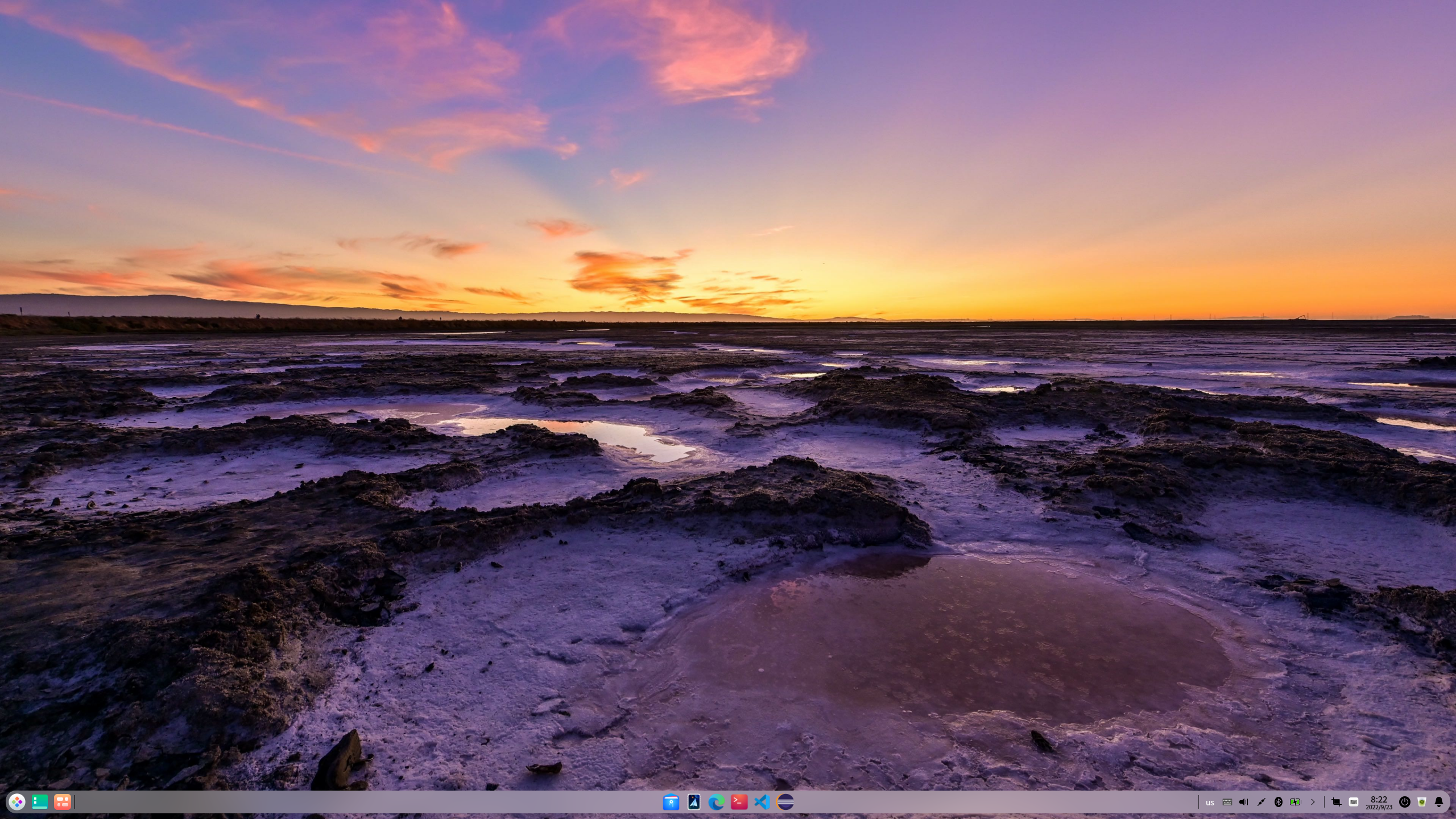The width and height of the screenshot is (1456, 819).
Task: Open the Control Center orange dock icon
Action: tap(63, 803)
